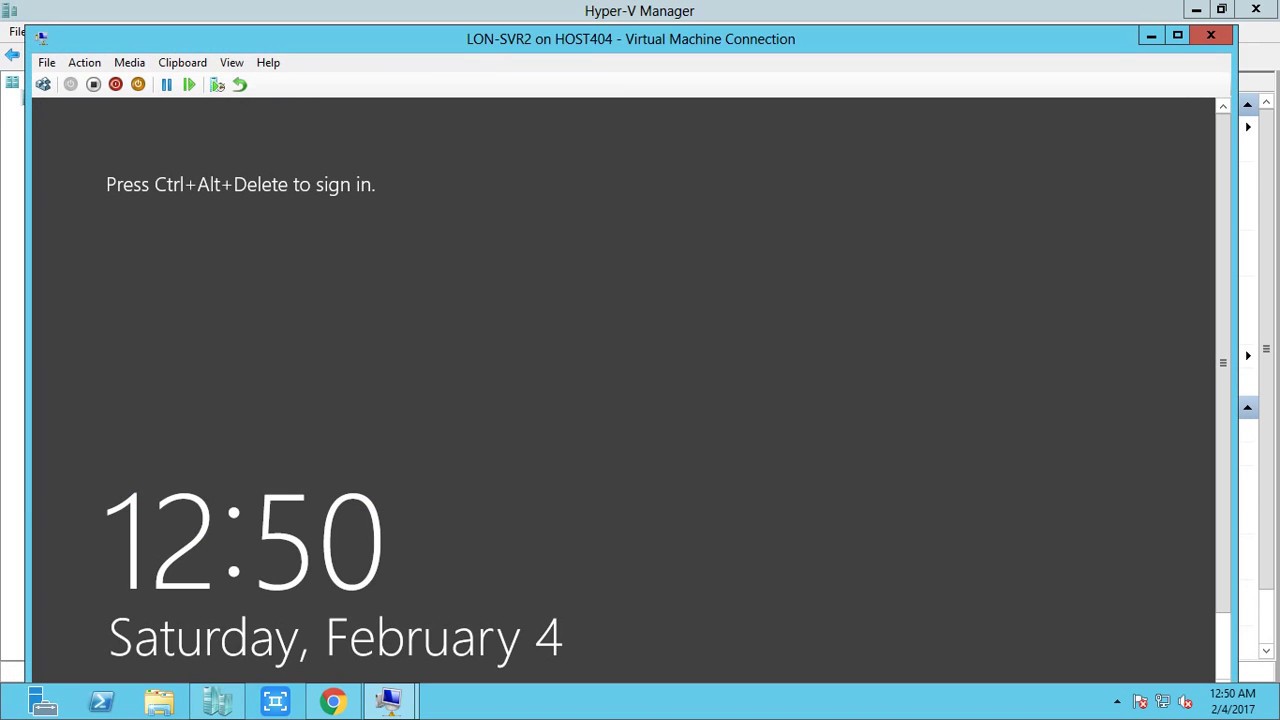Click the Press Ctrl+Alt+Delete sign-in text

(x=240, y=185)
